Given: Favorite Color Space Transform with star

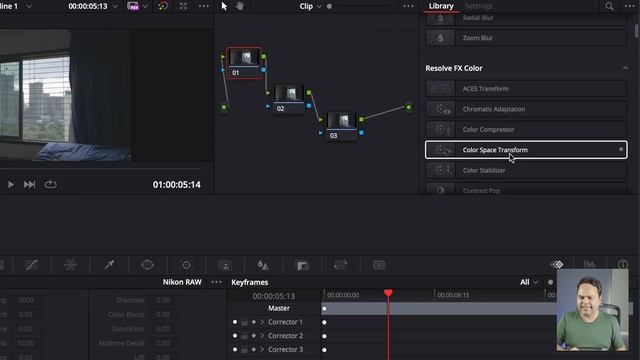Looking at the screenshot, I should point(621,149).
